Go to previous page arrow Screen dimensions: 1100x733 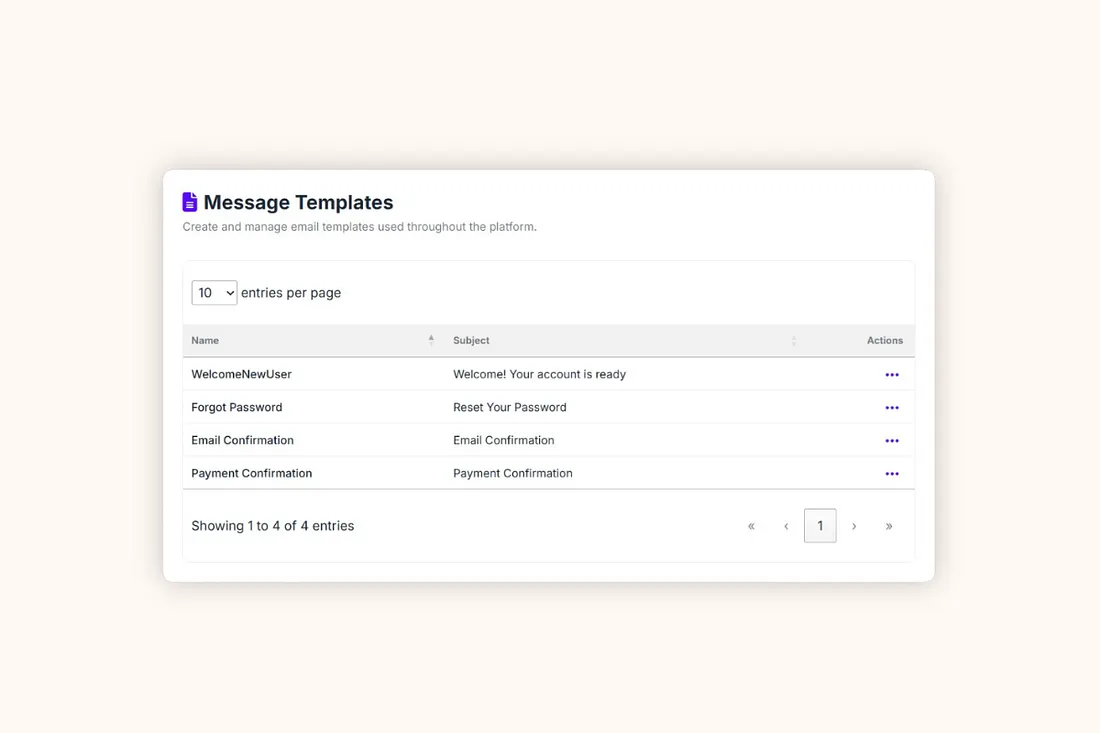(786, 526)
